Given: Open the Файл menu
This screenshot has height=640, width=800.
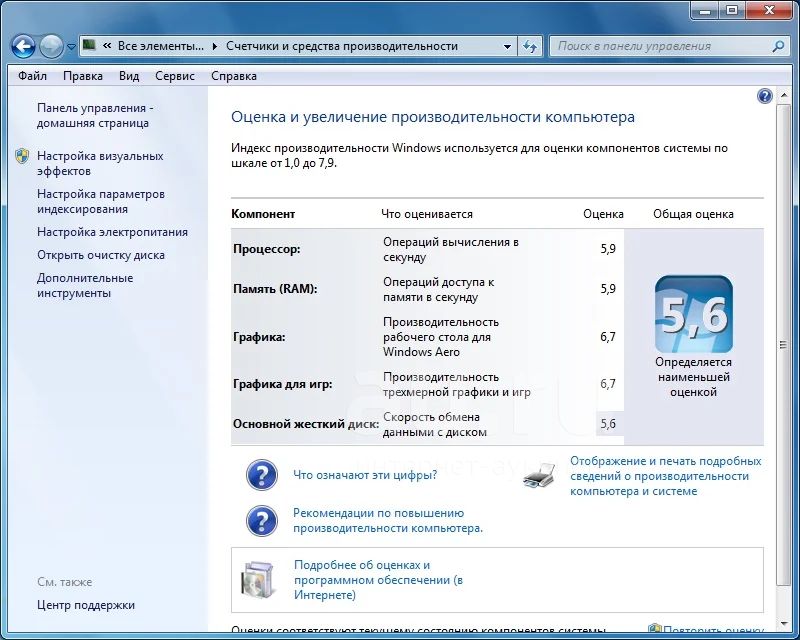Looking at the screenshot, I should [x=32, y=76].
